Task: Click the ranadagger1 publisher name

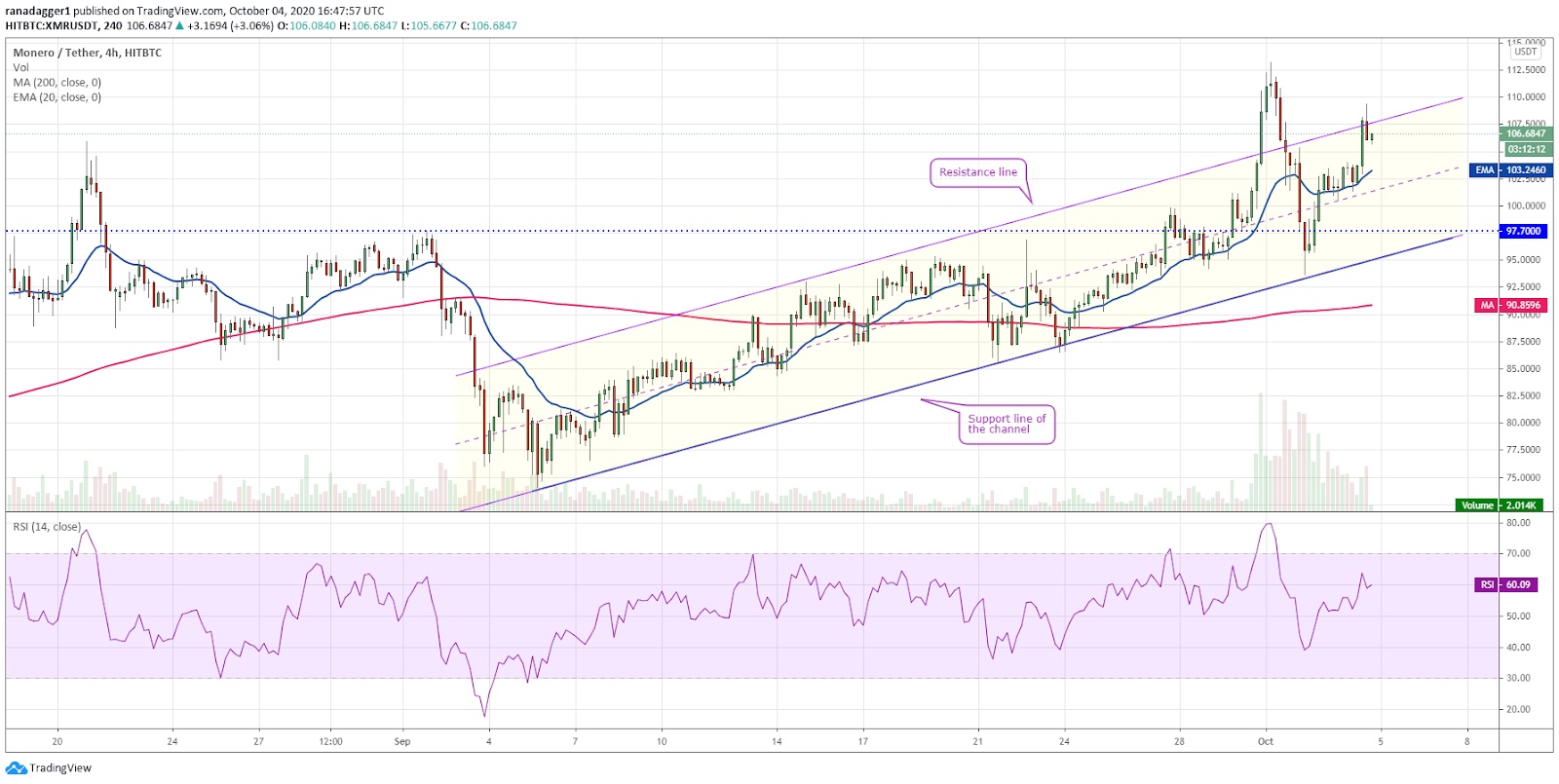Action: tap(37, 11)
